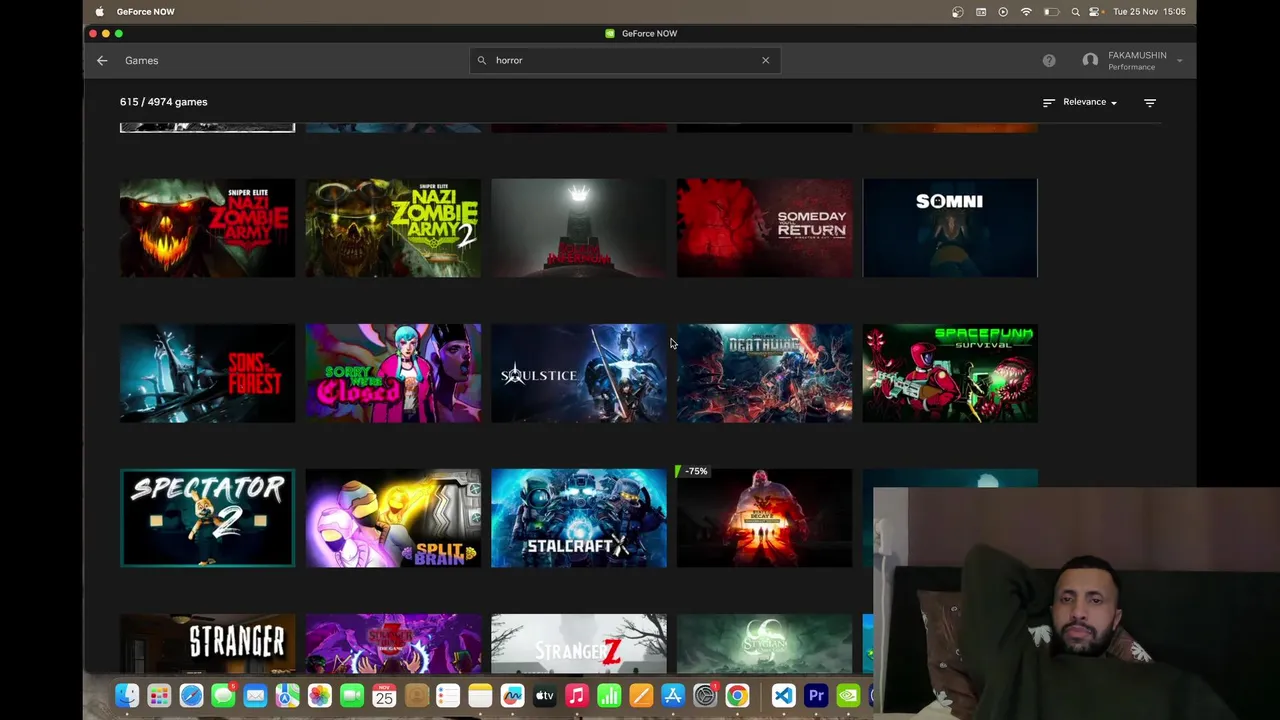Screen dimensions: 1280x720
Task: Open the Nazi Zombie Army 2 tile
Action: point(393,228)
